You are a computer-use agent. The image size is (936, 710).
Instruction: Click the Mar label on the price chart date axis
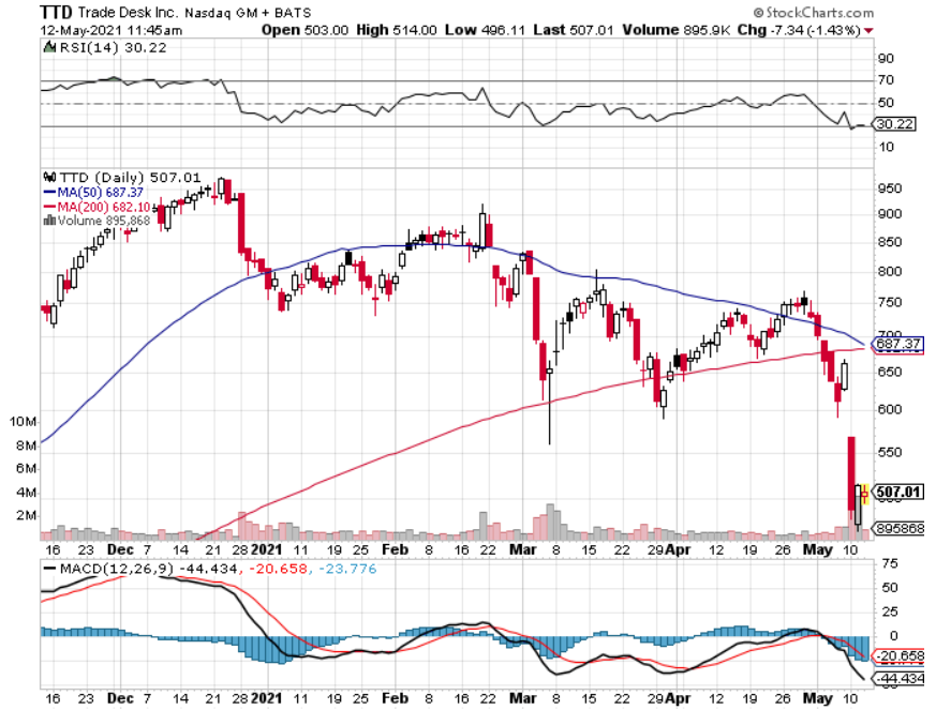pos(523,550)
